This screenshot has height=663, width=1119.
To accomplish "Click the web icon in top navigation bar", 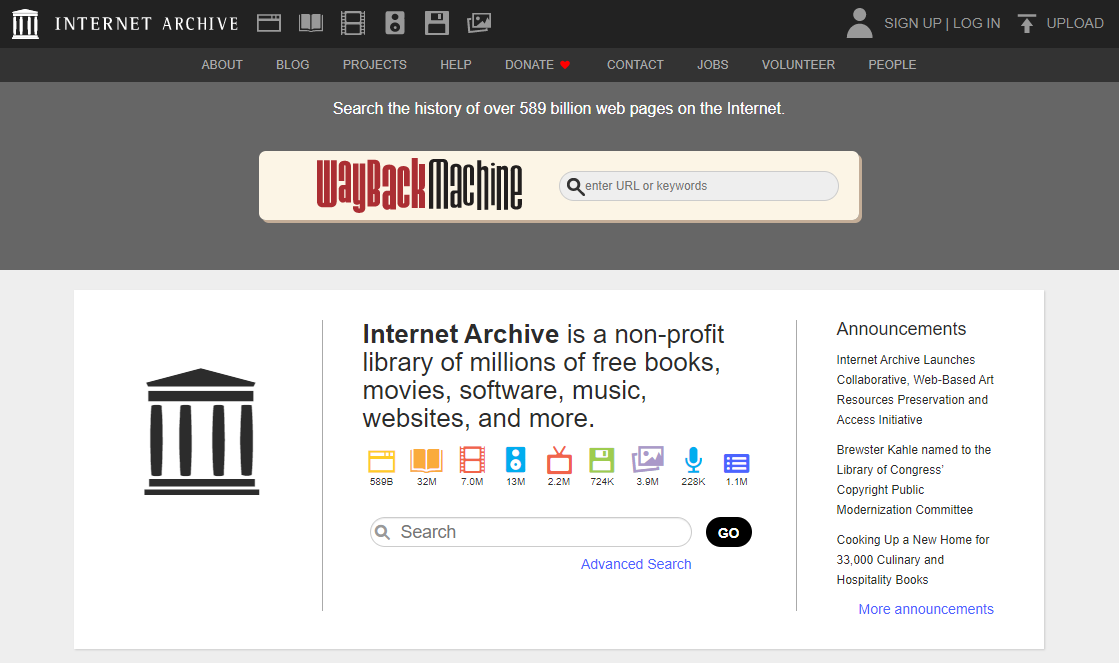I will point(268,23).
